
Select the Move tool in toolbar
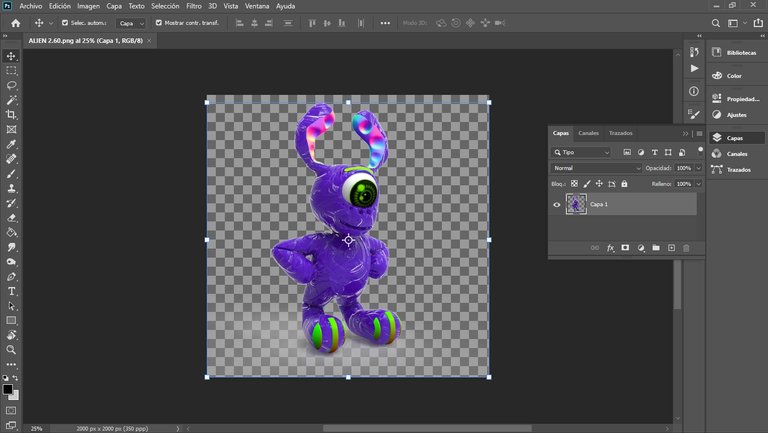(x=11, y=56)
